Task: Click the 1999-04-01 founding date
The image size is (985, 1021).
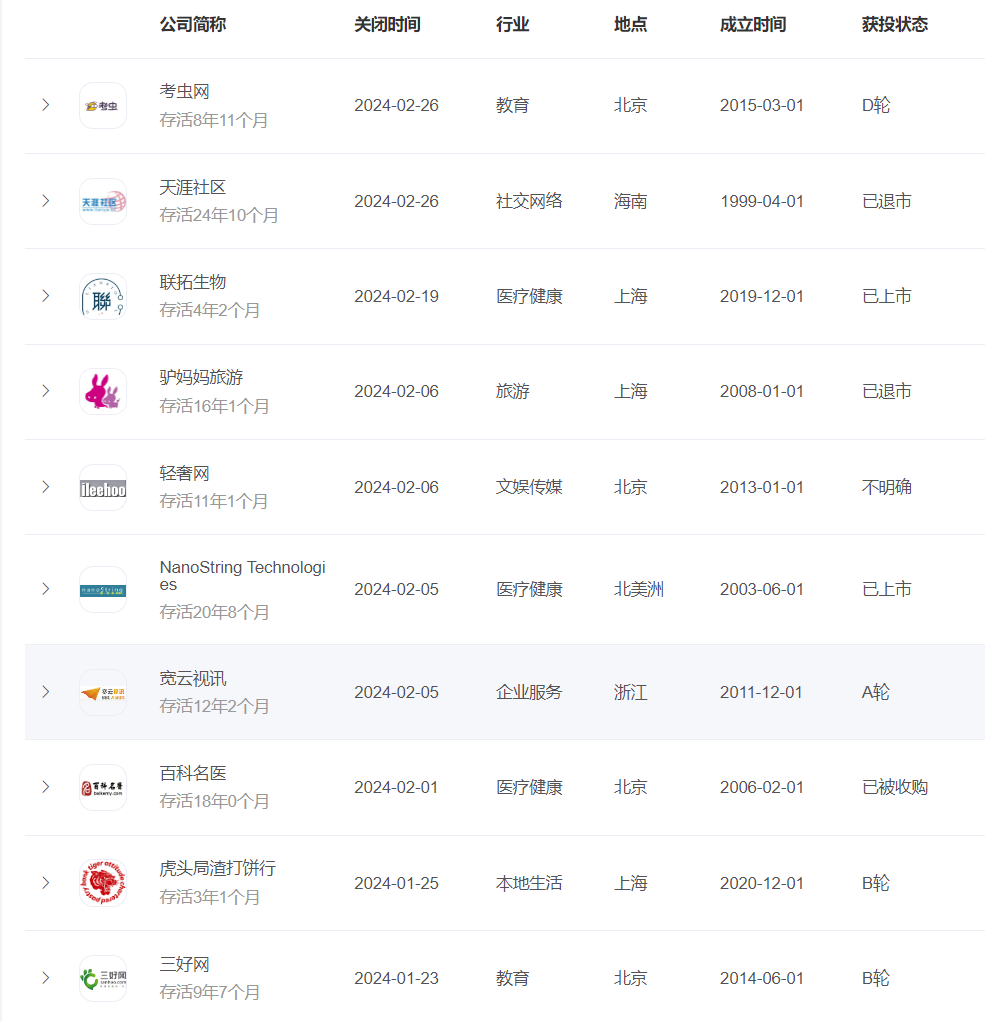Action: (x=762, y=201)
